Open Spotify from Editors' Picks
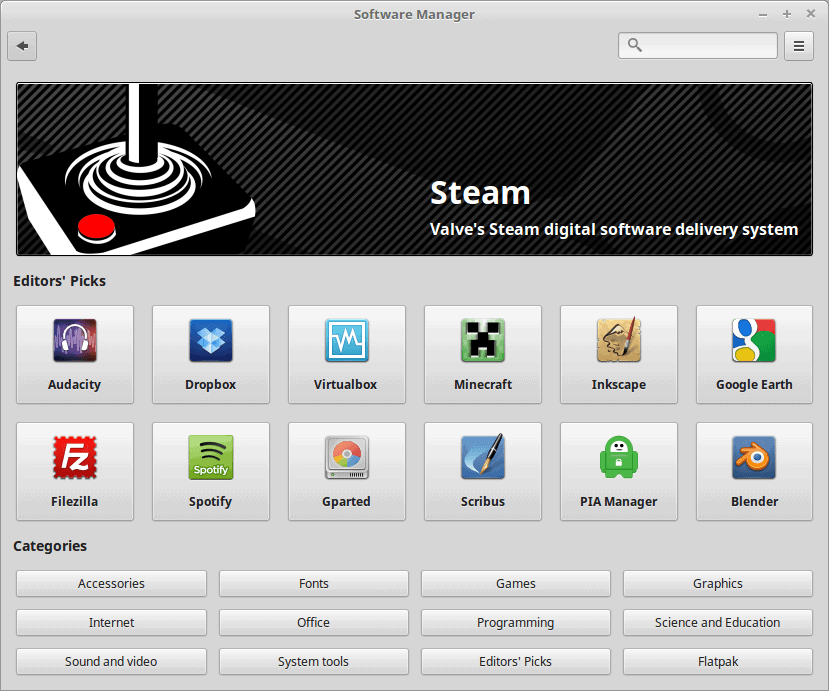Screen dimensions: 829x691 [x=210, y=471]
